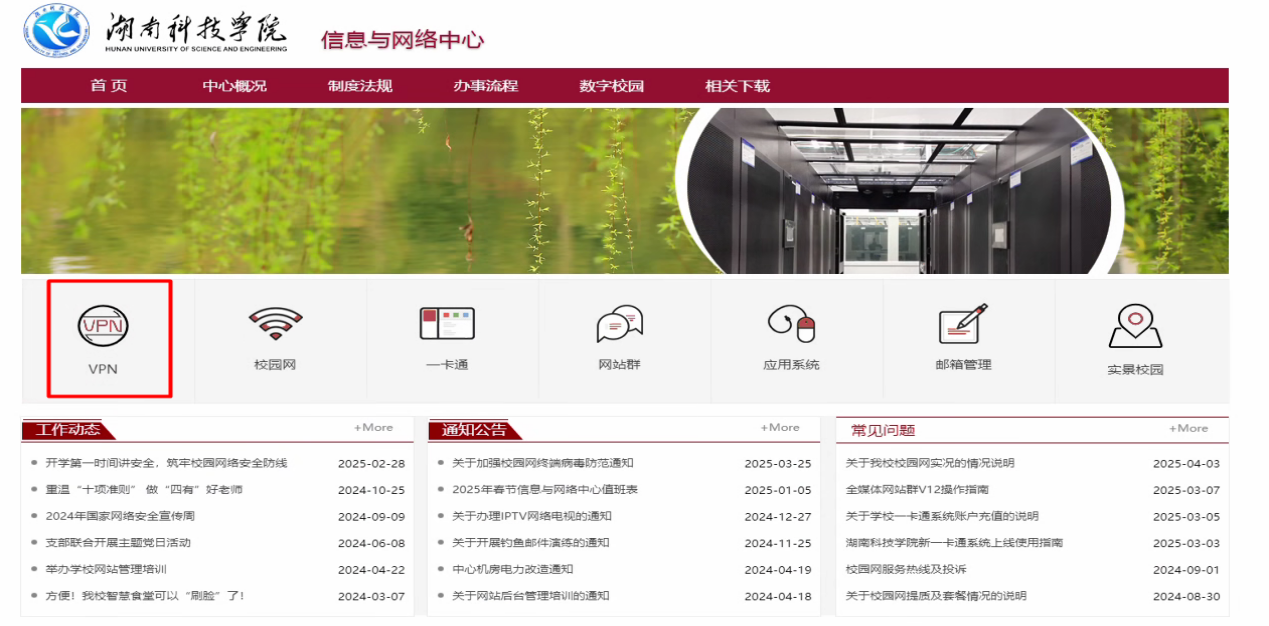The image size is (1269, 626).
Task: Open the 2024年国家网络安全宣传周 article
Action: coord(120,517)
